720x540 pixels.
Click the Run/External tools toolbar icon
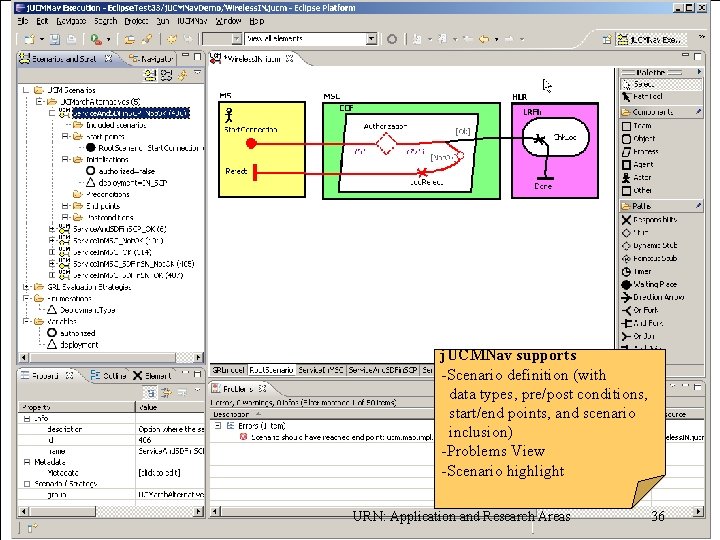click(x=96, y=39)
